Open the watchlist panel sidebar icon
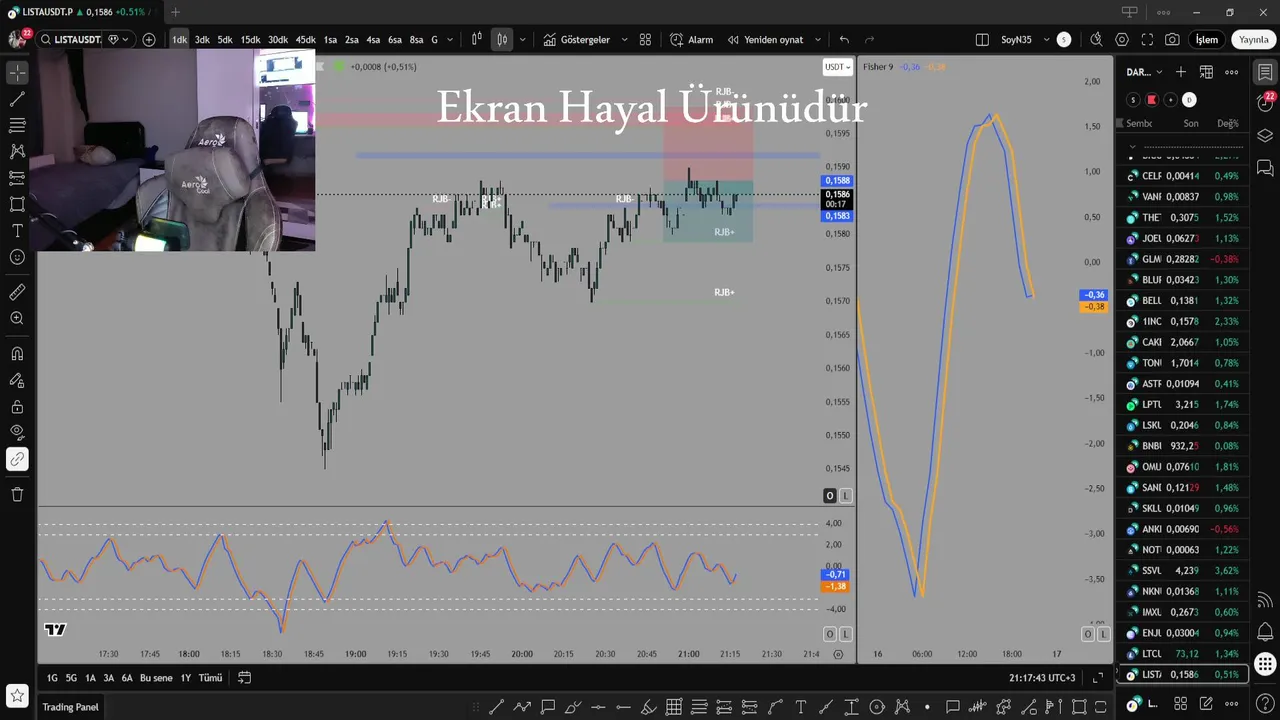This screenshot has height=720, width=1280. tap(1265, 72)
